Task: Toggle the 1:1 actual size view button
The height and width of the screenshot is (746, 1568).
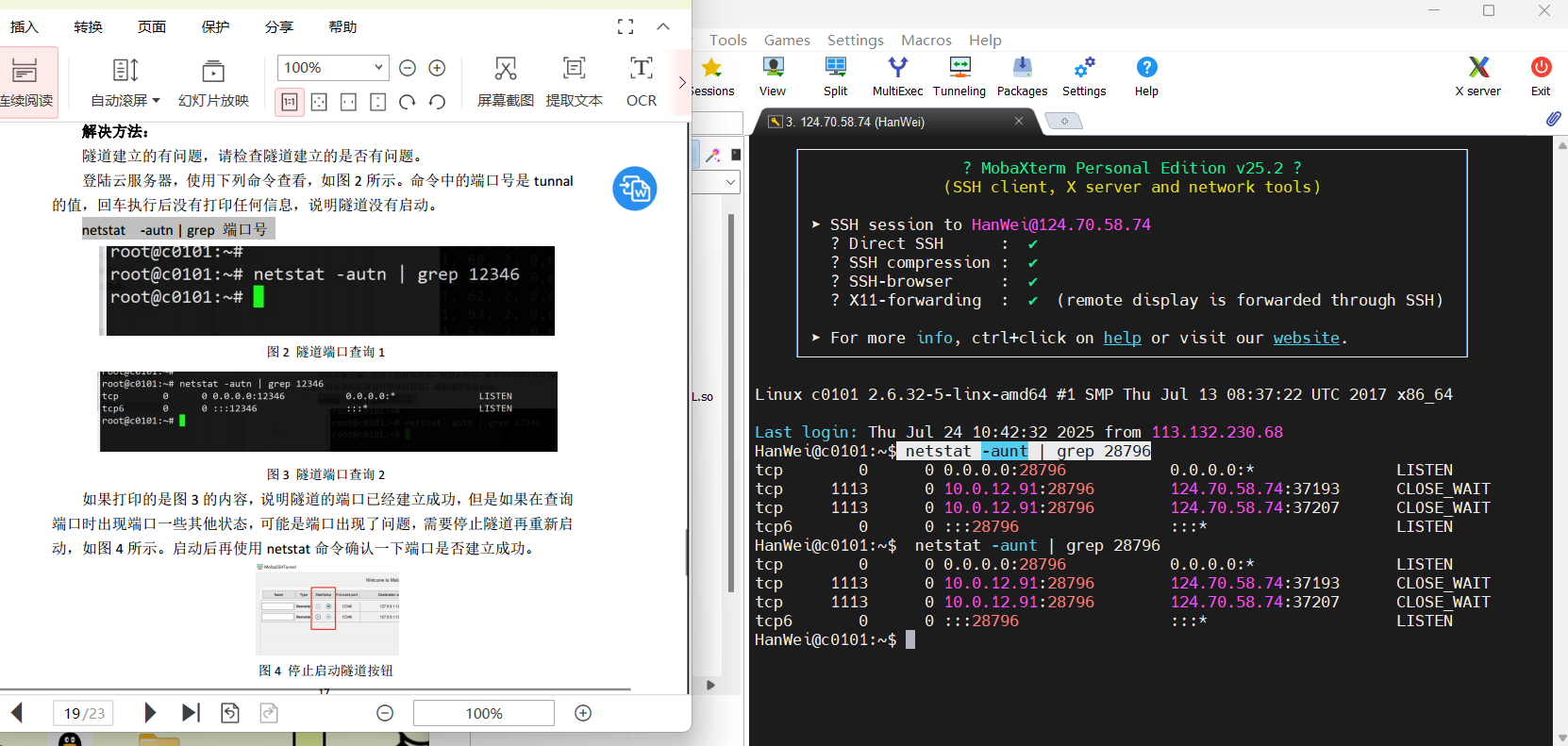Action: 290,102
